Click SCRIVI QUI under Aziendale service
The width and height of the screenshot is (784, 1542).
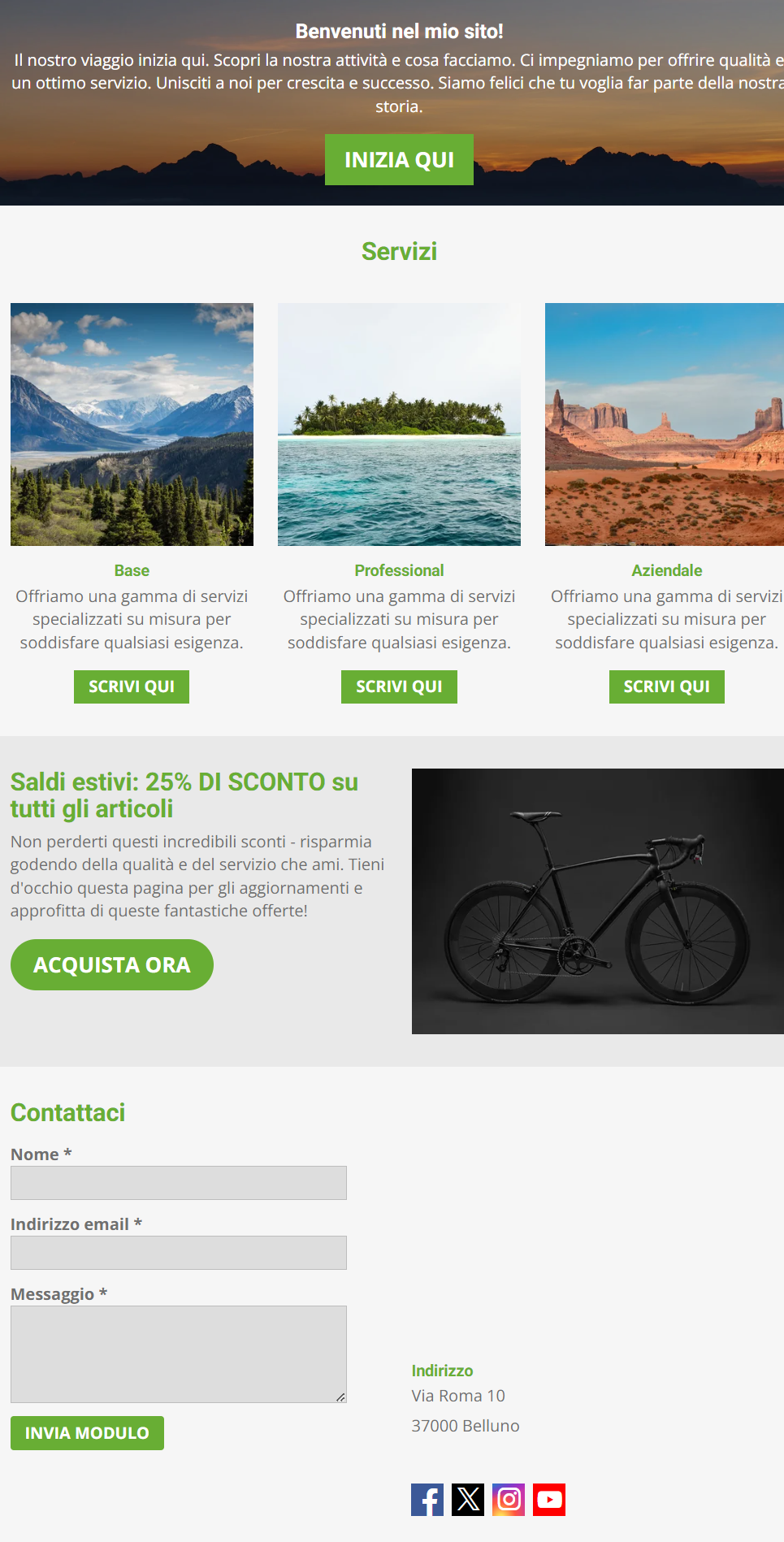[667, 687]
